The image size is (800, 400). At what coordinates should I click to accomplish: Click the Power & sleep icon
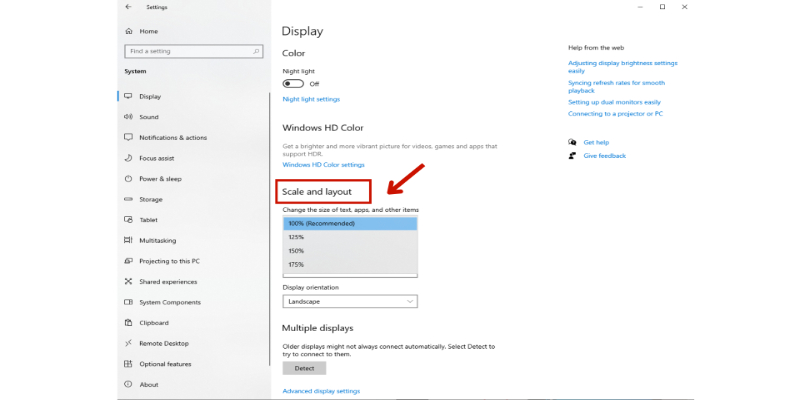coord(129,179)
